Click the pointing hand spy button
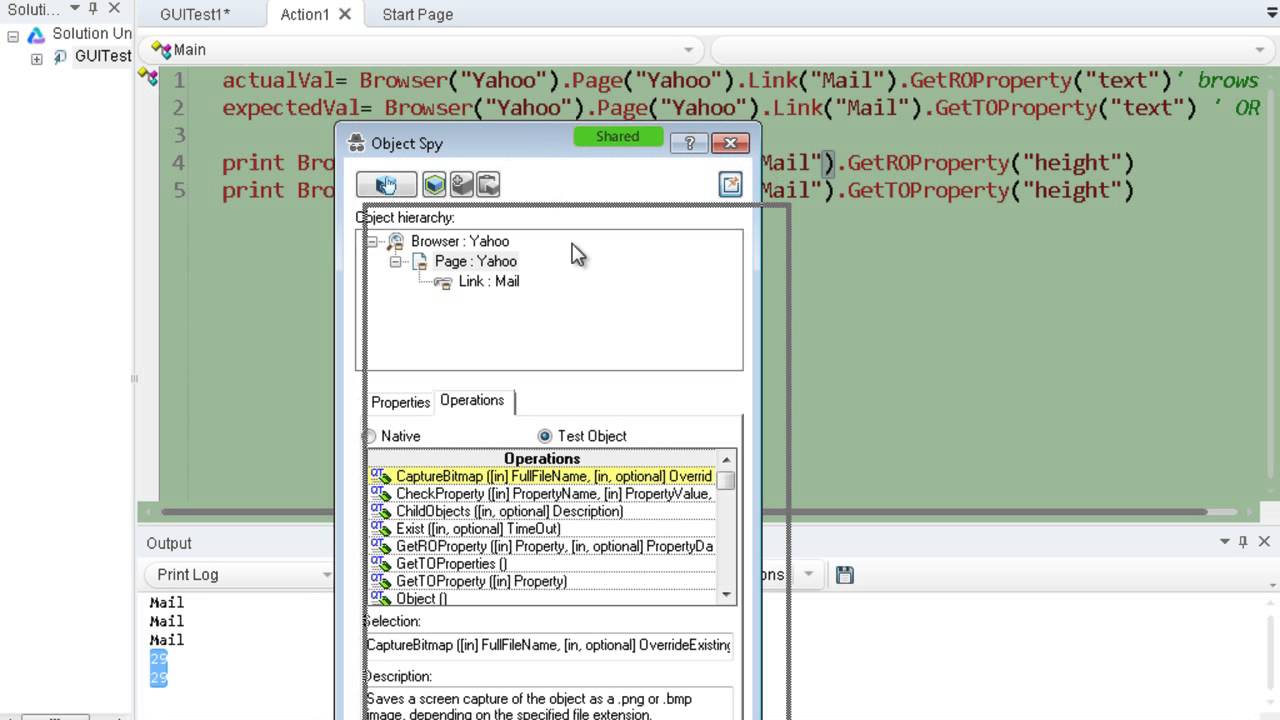The height and width of the screenshot is (720, 1280). [x=386, y=185]
